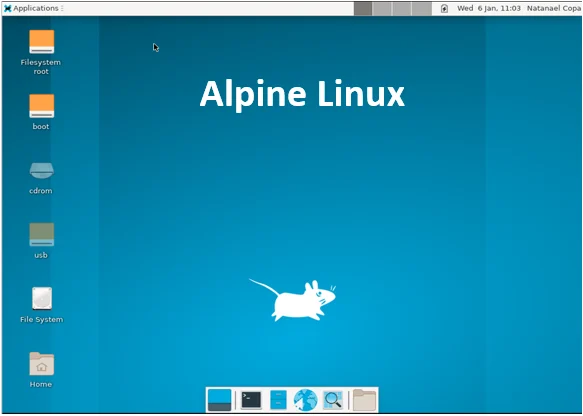Open the Applications menu

coord(32,8)
